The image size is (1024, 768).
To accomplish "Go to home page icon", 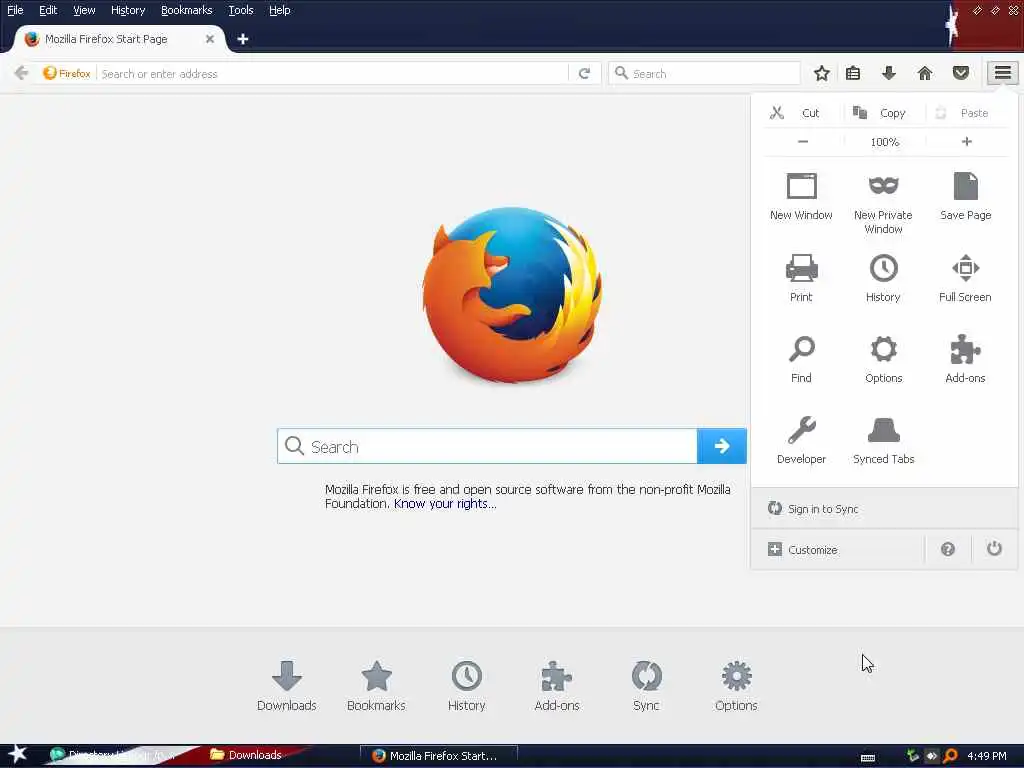I will pos(925,73).
